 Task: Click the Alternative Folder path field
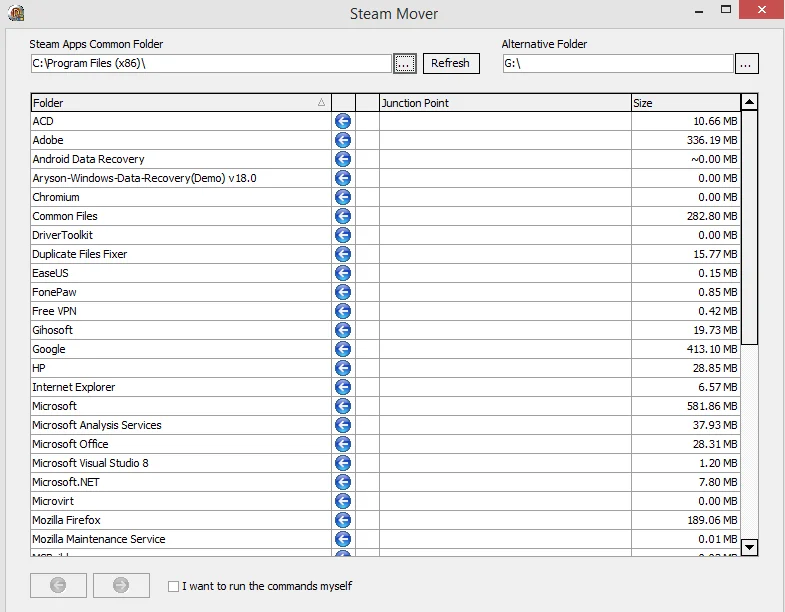616,63
